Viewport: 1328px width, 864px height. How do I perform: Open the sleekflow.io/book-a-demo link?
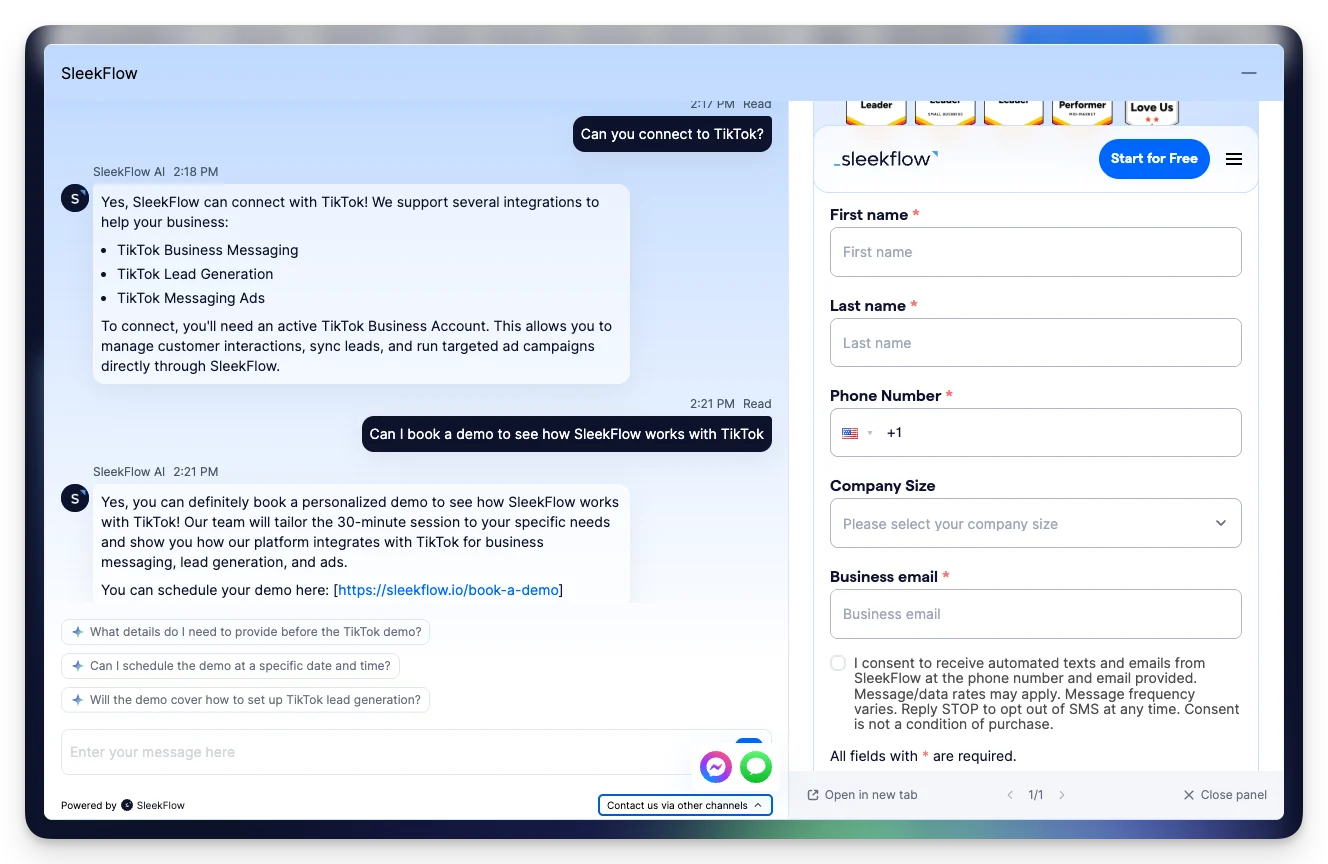pos(448,590)
